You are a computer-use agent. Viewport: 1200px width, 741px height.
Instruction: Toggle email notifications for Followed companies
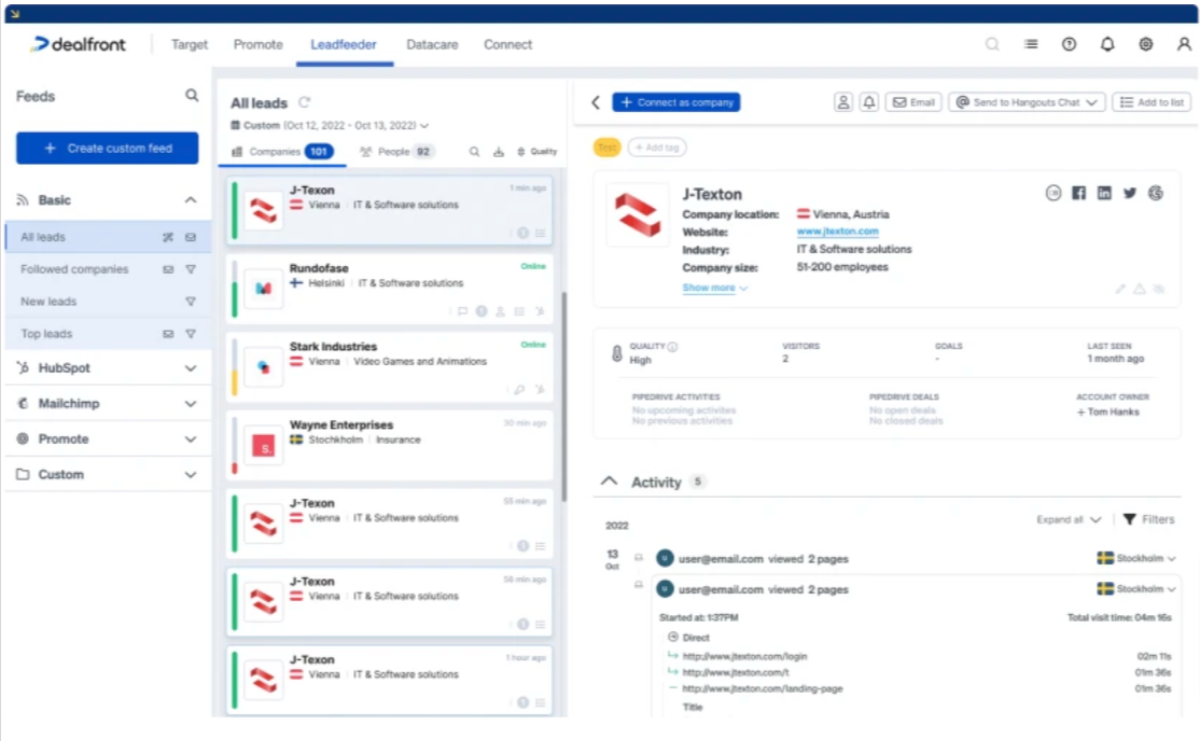[x=168, y=270]
